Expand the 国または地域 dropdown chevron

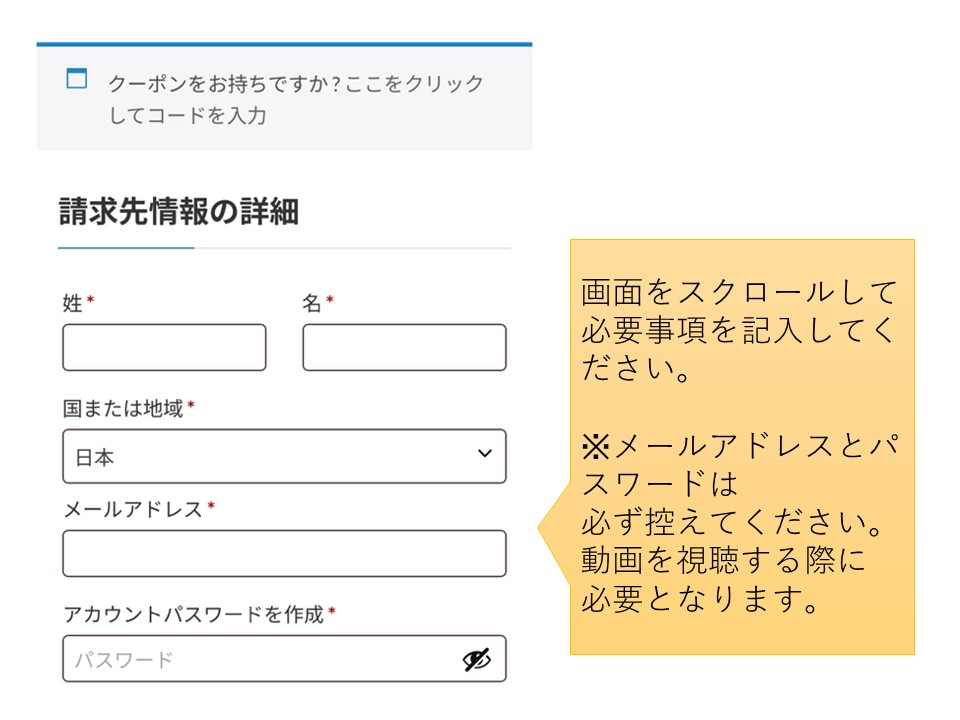coord(485,454)
